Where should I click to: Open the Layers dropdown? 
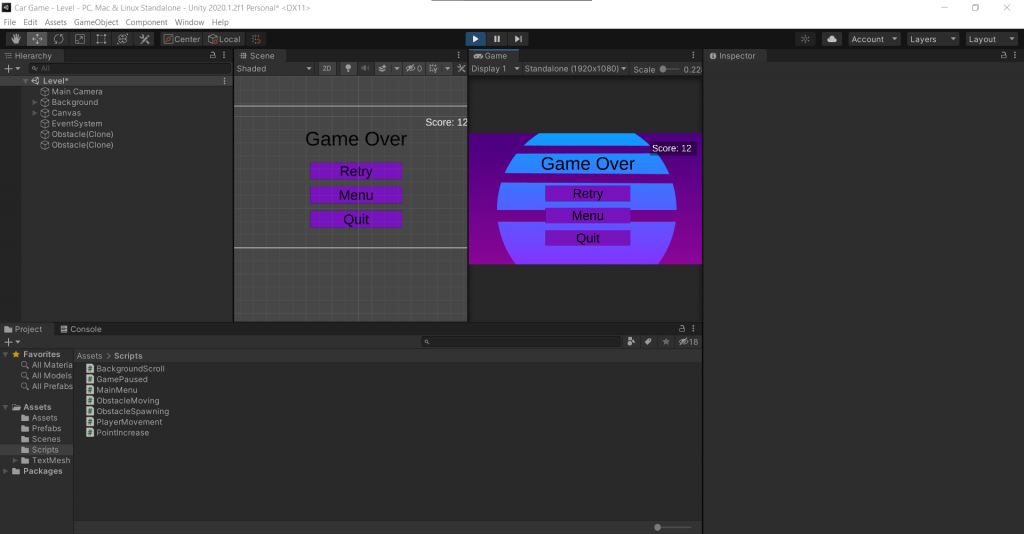pos(932,39)
